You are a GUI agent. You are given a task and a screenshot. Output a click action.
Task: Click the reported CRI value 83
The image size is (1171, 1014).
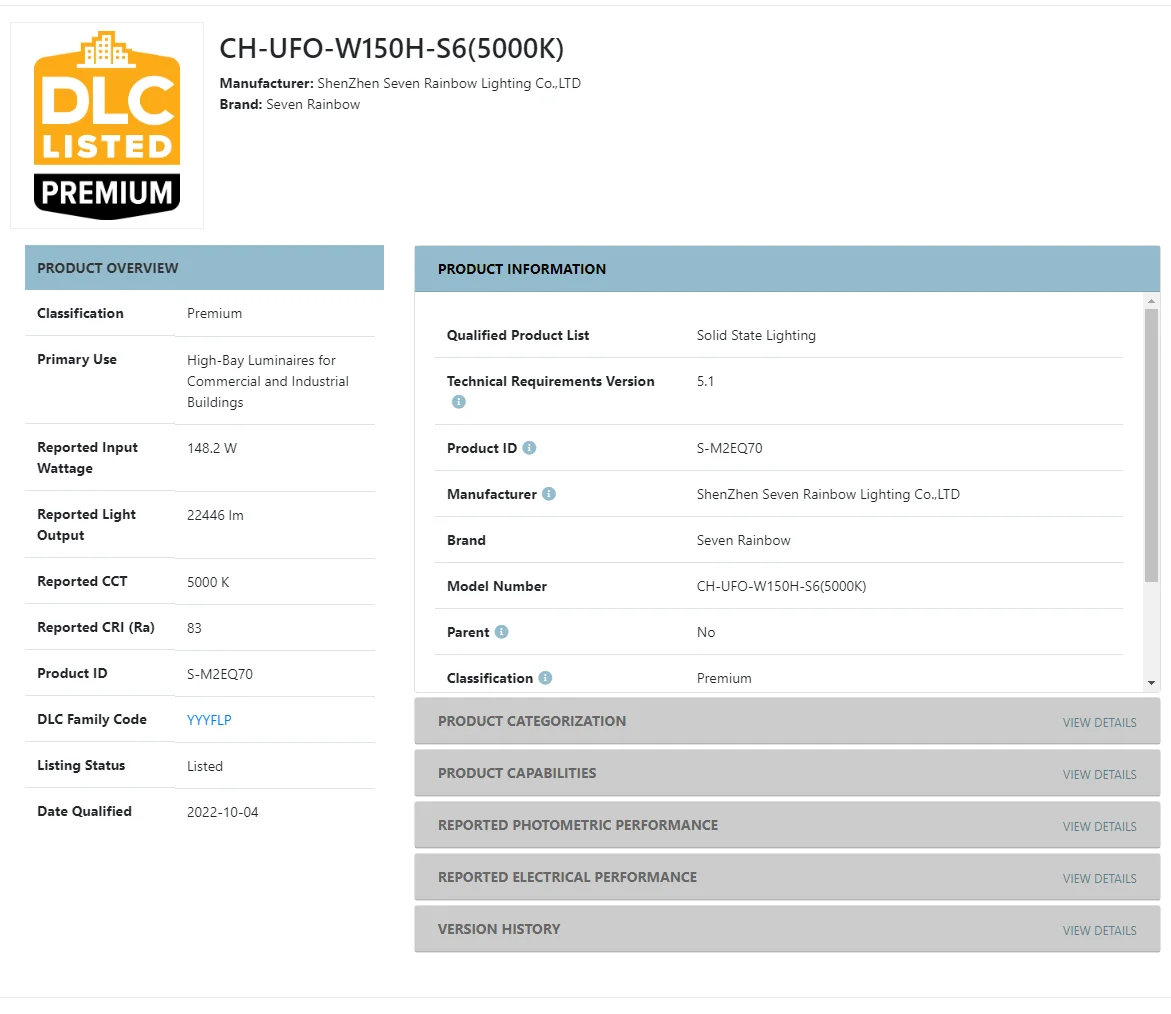(x=194, y=628)
